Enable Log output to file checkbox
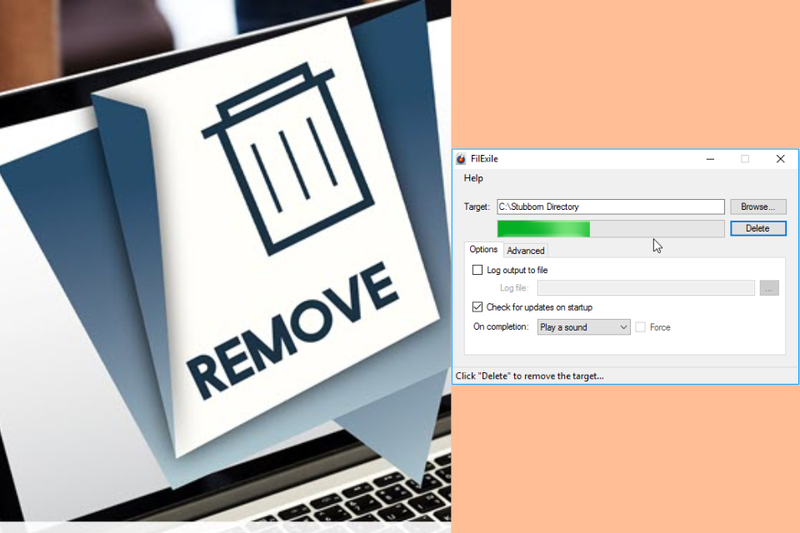This screenshot has height=533, width=800. [477, 270]
